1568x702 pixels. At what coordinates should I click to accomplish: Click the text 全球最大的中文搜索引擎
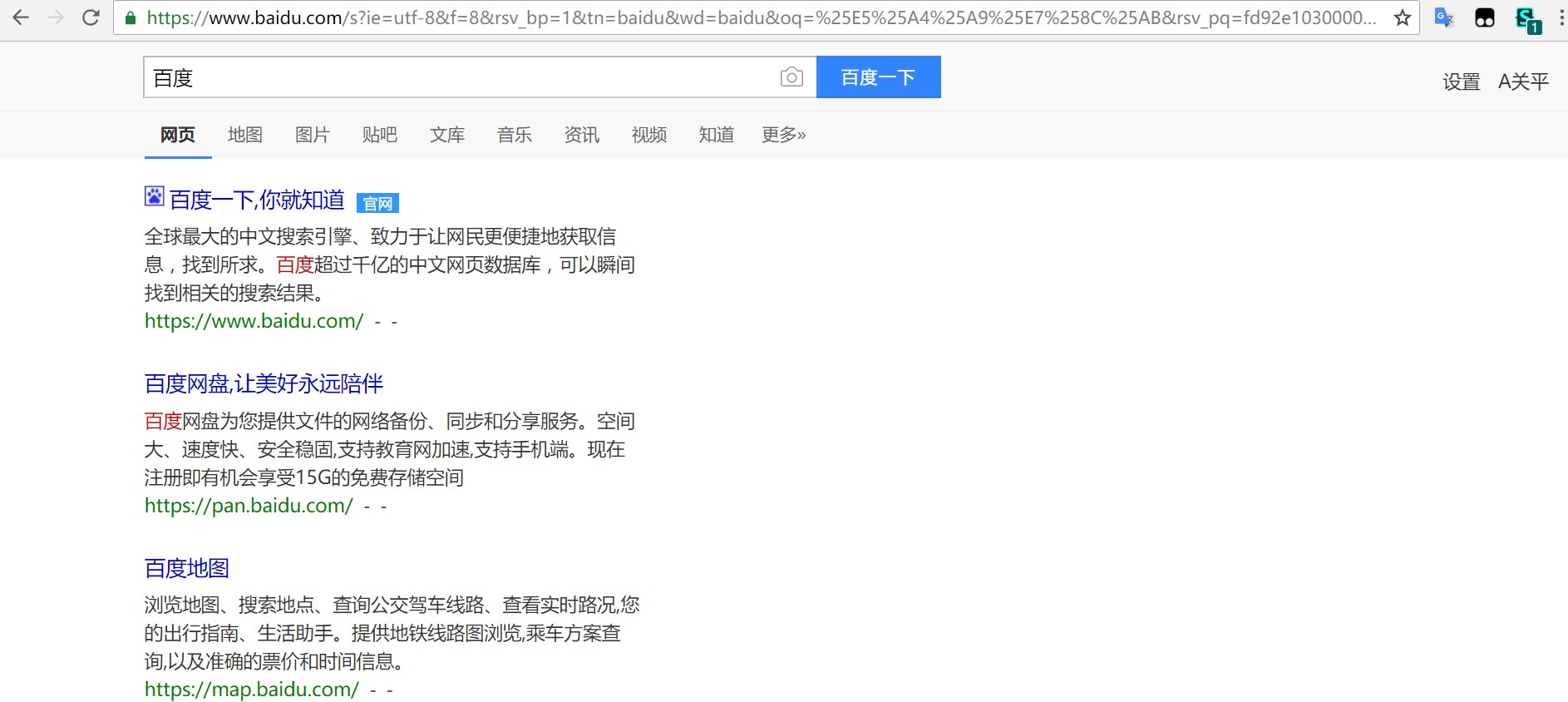pyautogui.click(x=249, y=236)
